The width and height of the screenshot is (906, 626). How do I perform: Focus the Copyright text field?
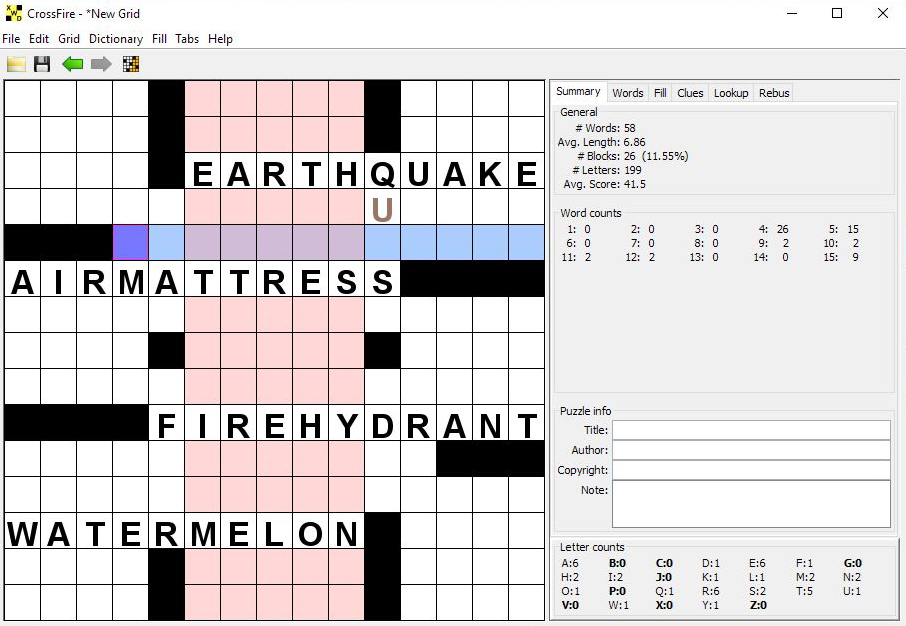click(750, 470)
